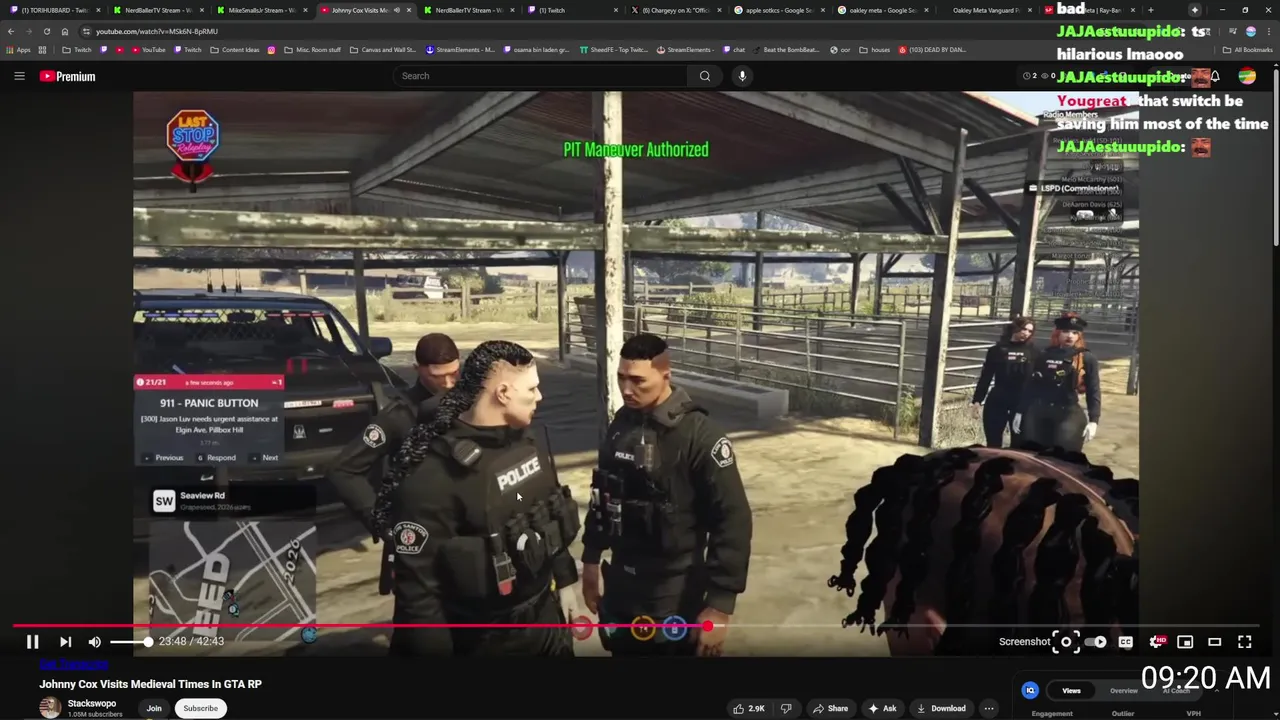Viewport: 1280px width, 720px height.
Task: Mute the video using speaker icon
Action: tap(94, 642)
